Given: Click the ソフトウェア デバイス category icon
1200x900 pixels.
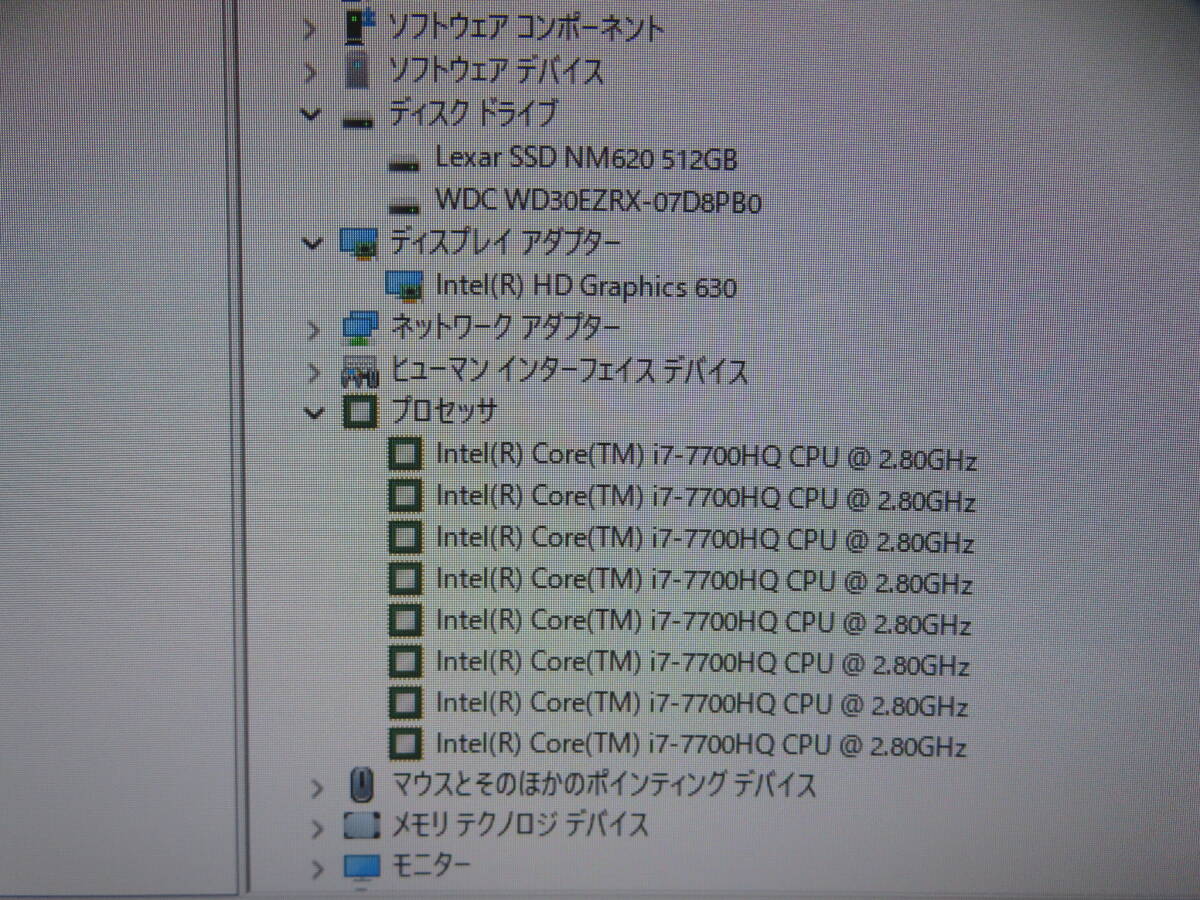Looking at the screenshot, I should click(x=357, y=71).
